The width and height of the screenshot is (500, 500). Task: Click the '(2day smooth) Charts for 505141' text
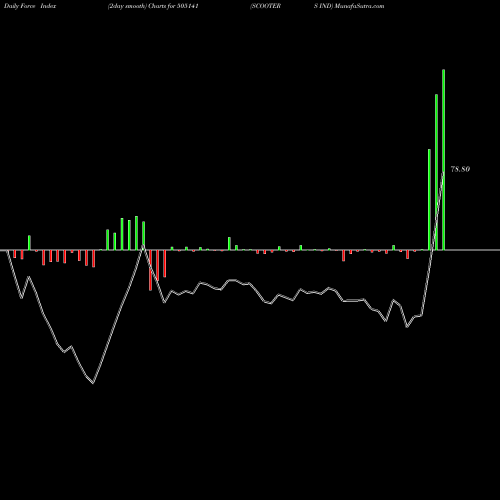tap(153, 6)
